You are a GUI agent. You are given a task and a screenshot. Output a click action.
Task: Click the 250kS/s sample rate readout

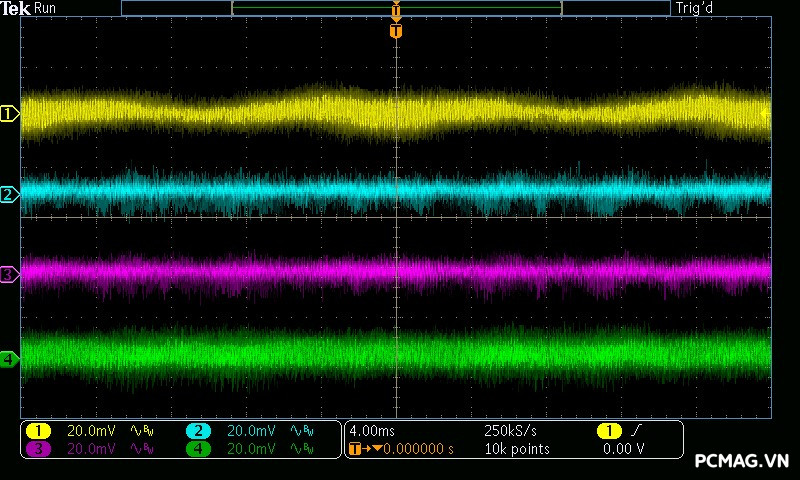click(x=510, y=430)
